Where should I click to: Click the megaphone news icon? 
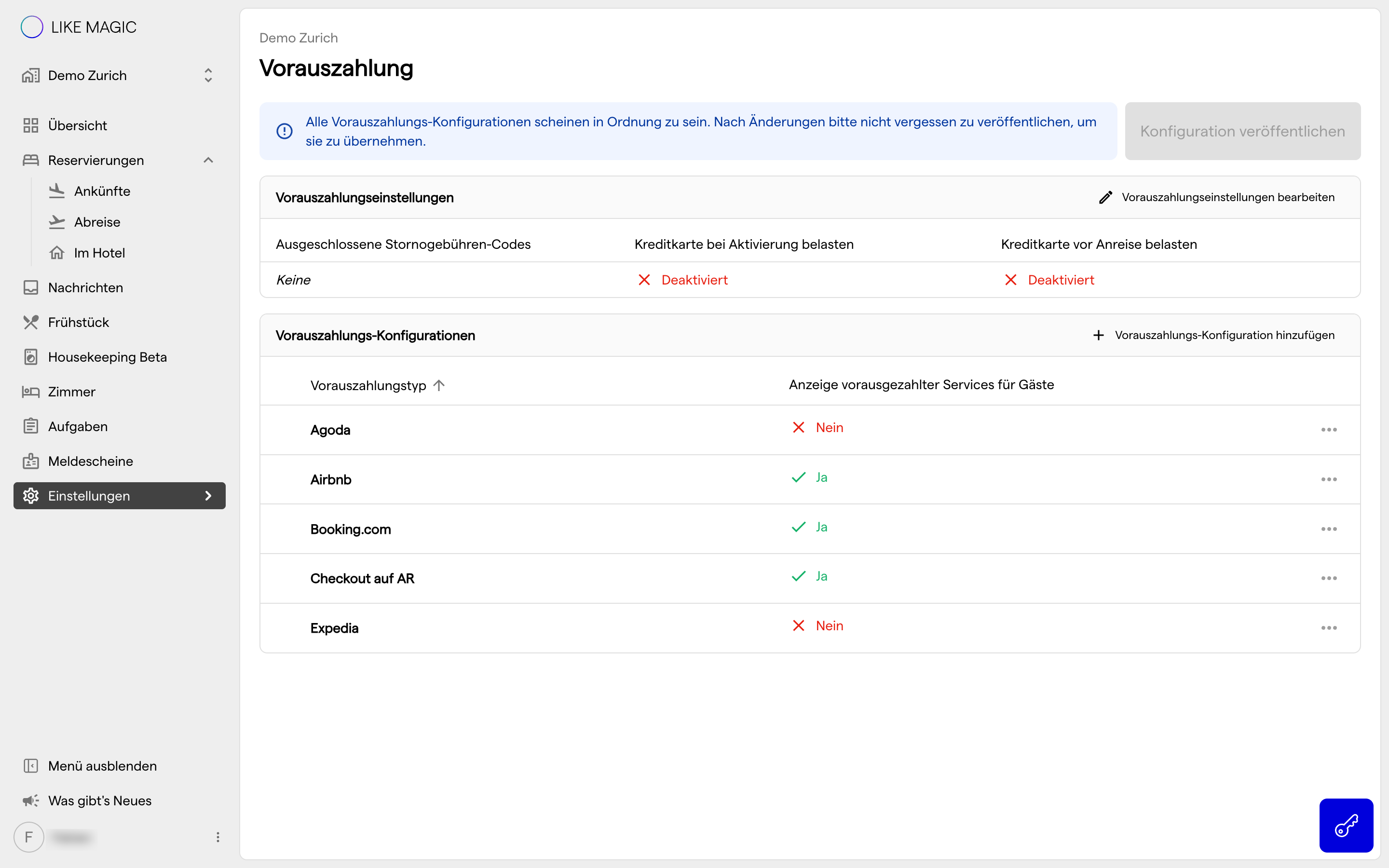[30, 800]
